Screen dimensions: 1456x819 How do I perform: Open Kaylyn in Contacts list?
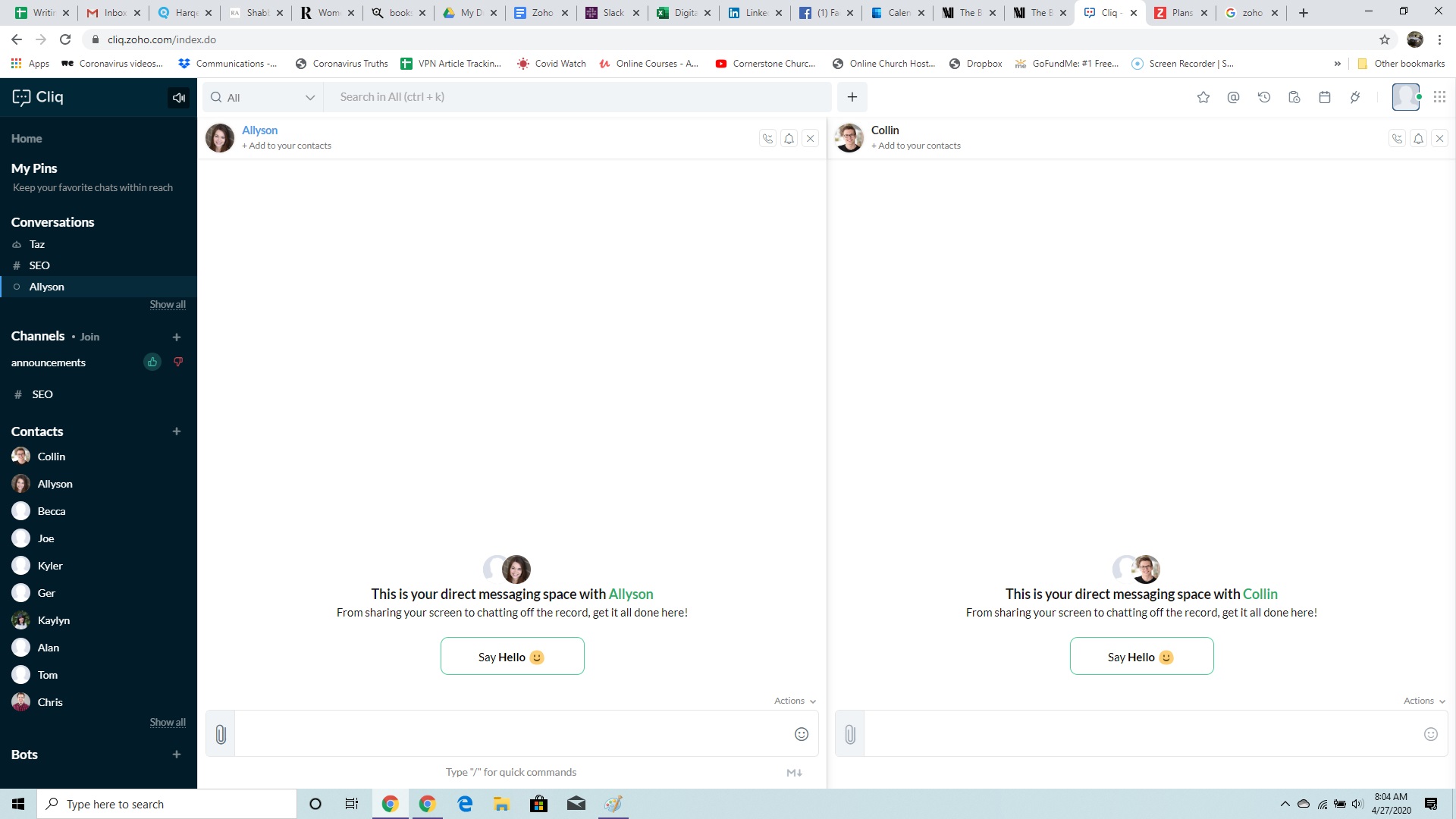tap(99, 620)
